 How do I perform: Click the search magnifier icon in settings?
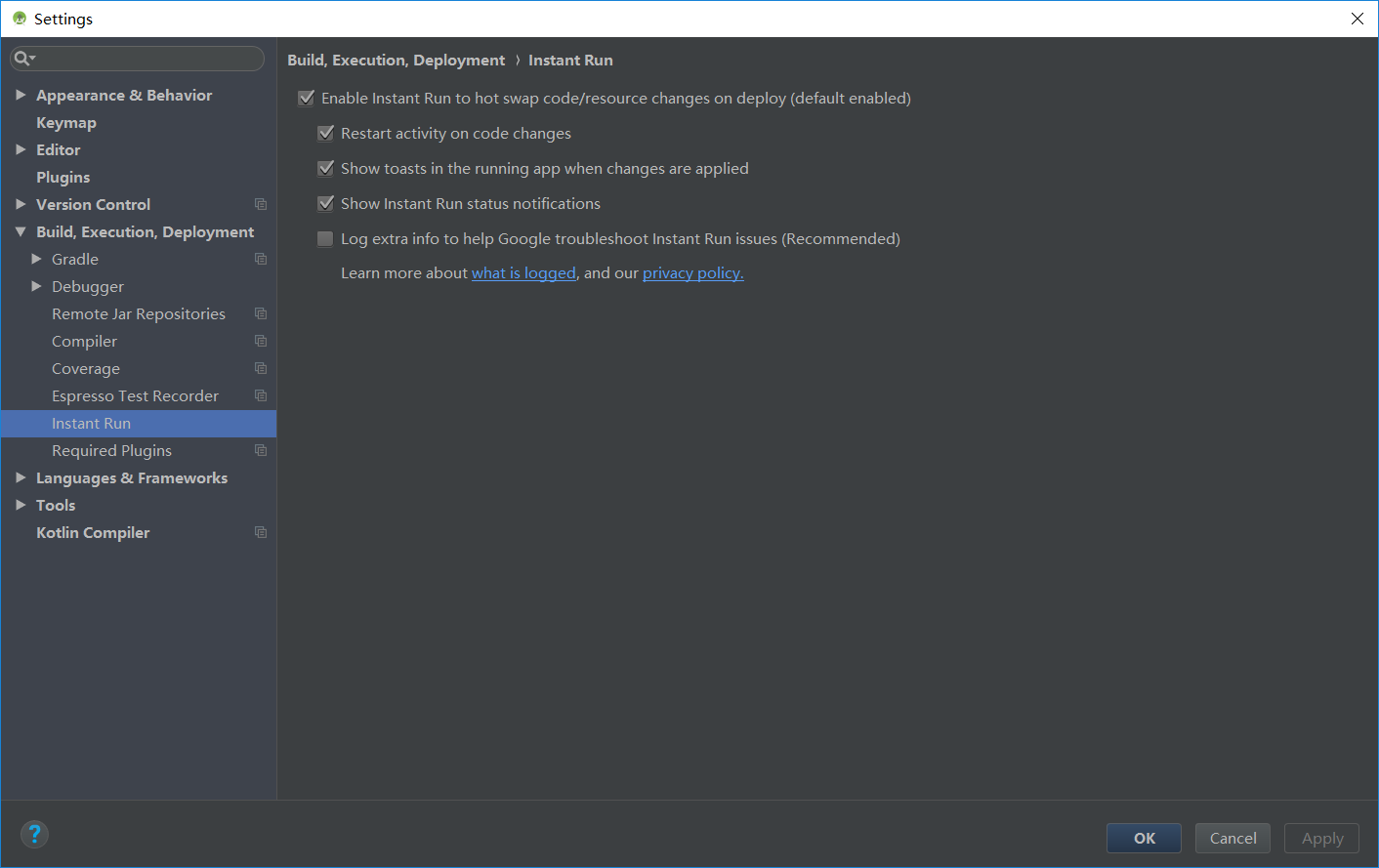point(22,59)
